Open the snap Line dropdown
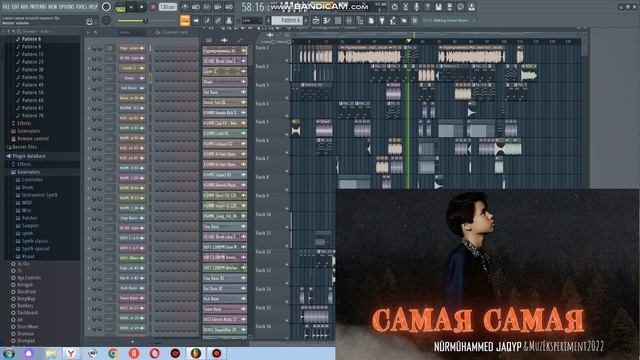 [x=252, y=20]
